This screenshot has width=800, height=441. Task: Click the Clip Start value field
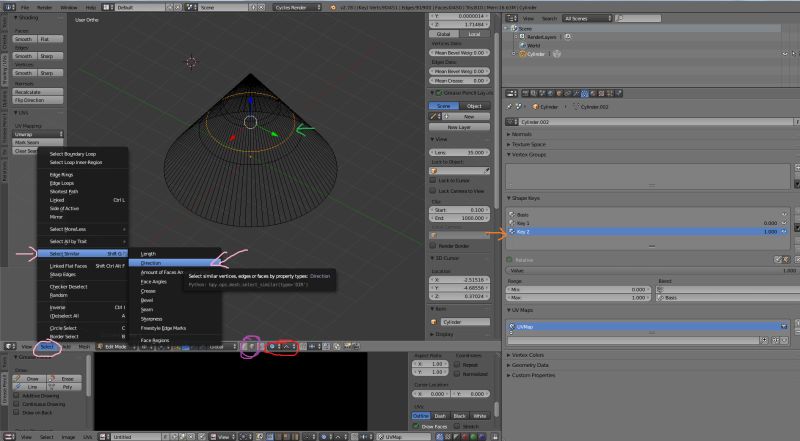[459, 210]
